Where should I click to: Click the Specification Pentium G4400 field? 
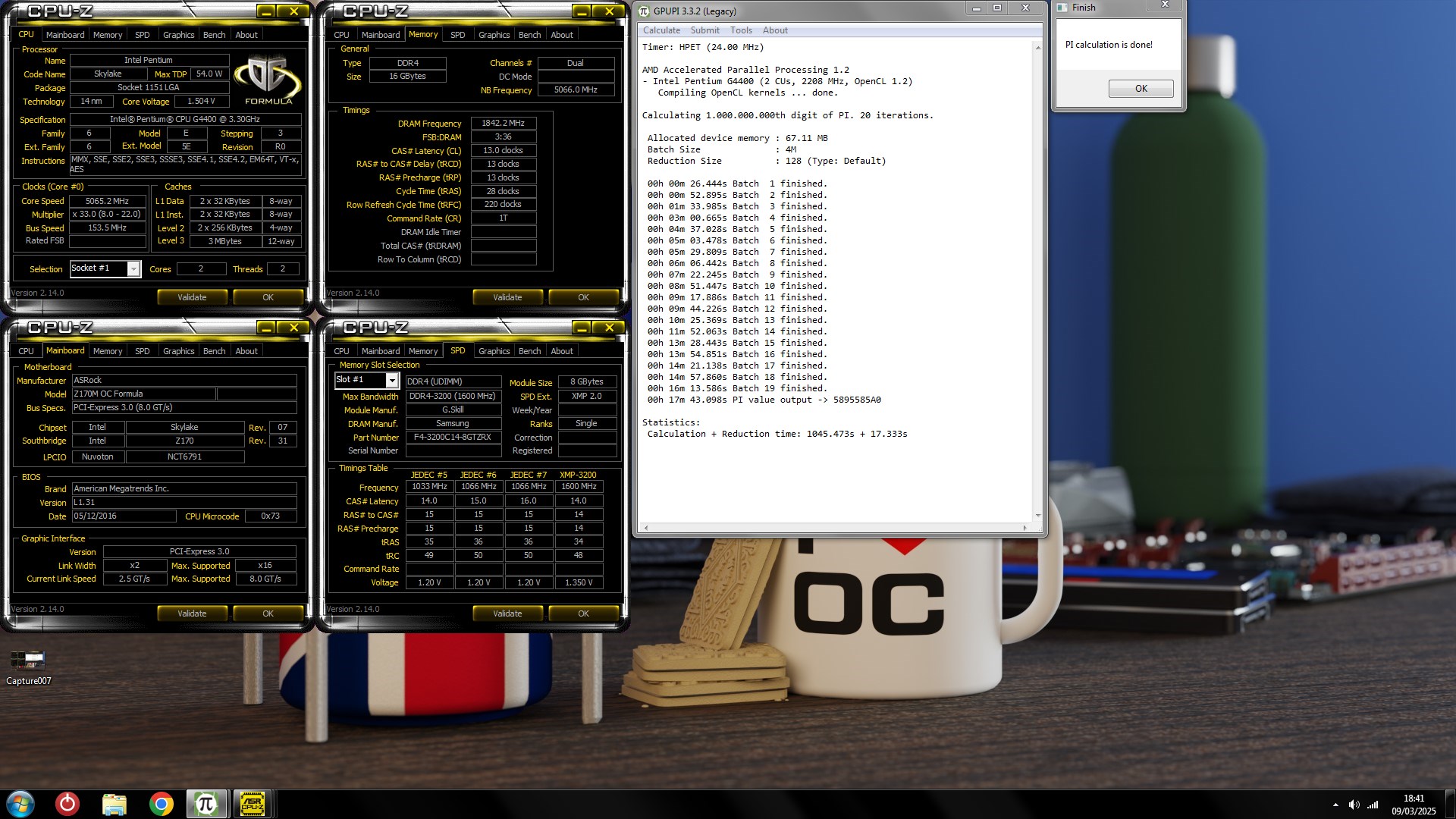pyautogui.click(x=185, y=120)
